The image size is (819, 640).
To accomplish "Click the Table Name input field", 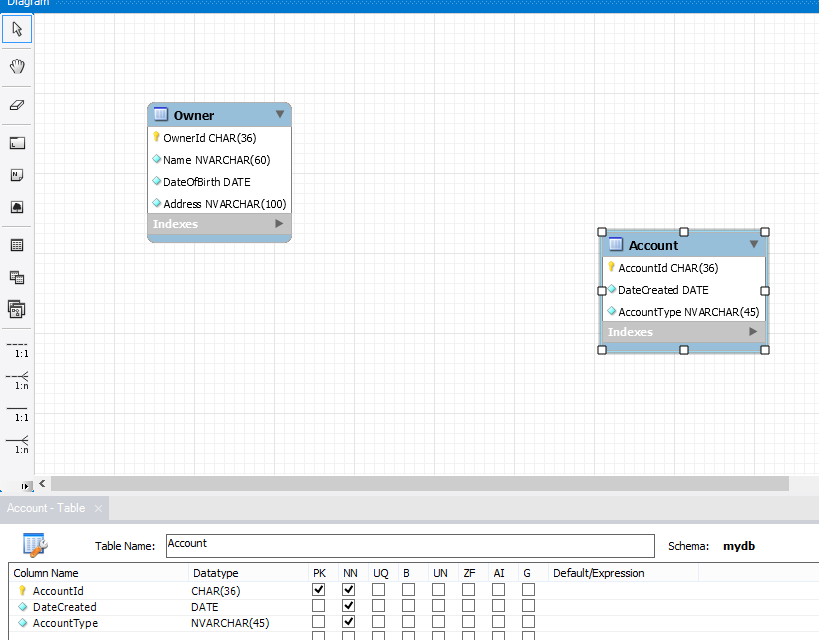I will coord(409,545).
